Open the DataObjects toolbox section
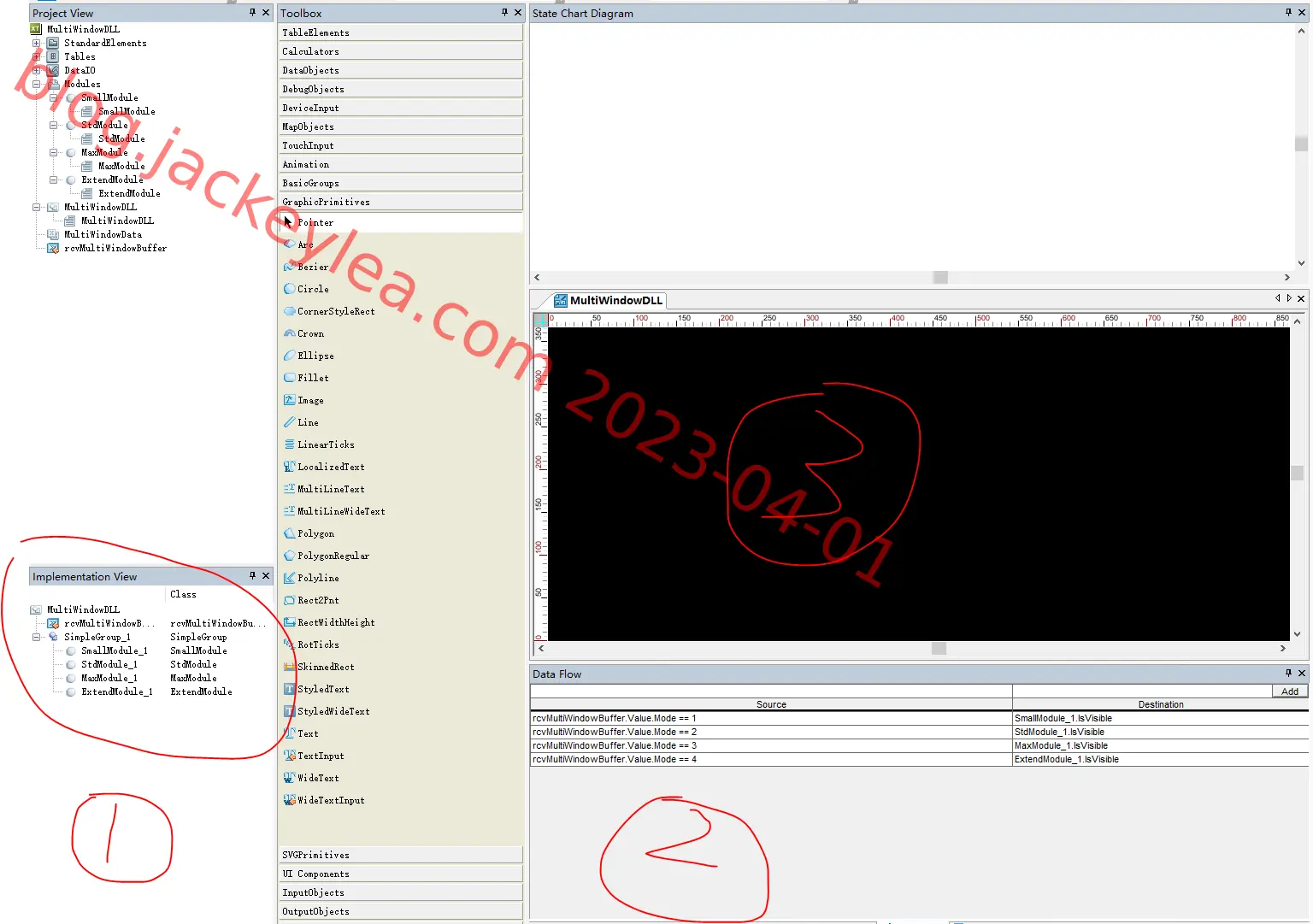1313x924 pixels. coord(400,70)
